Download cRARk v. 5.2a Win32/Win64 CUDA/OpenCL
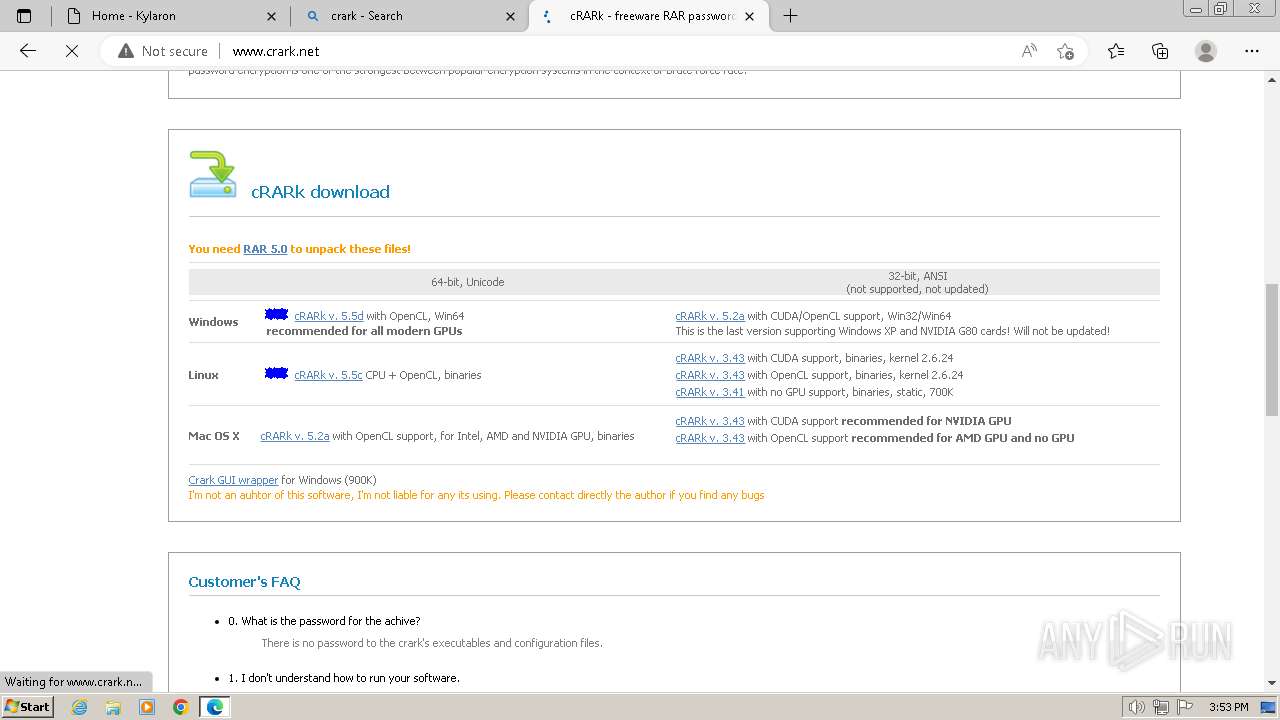This screenshot has height=720, width=1280. 710,316
